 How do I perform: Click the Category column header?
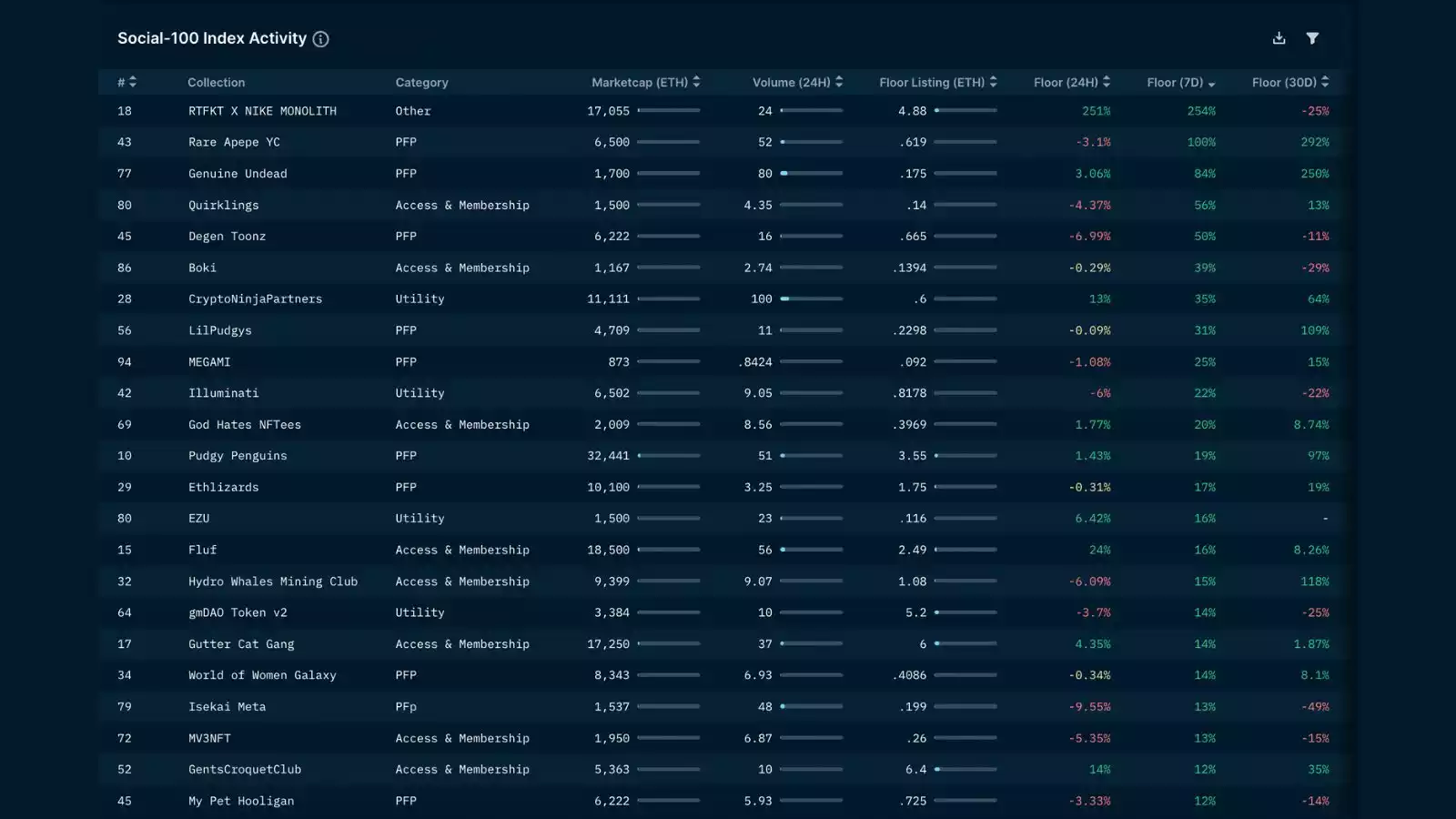421,82
